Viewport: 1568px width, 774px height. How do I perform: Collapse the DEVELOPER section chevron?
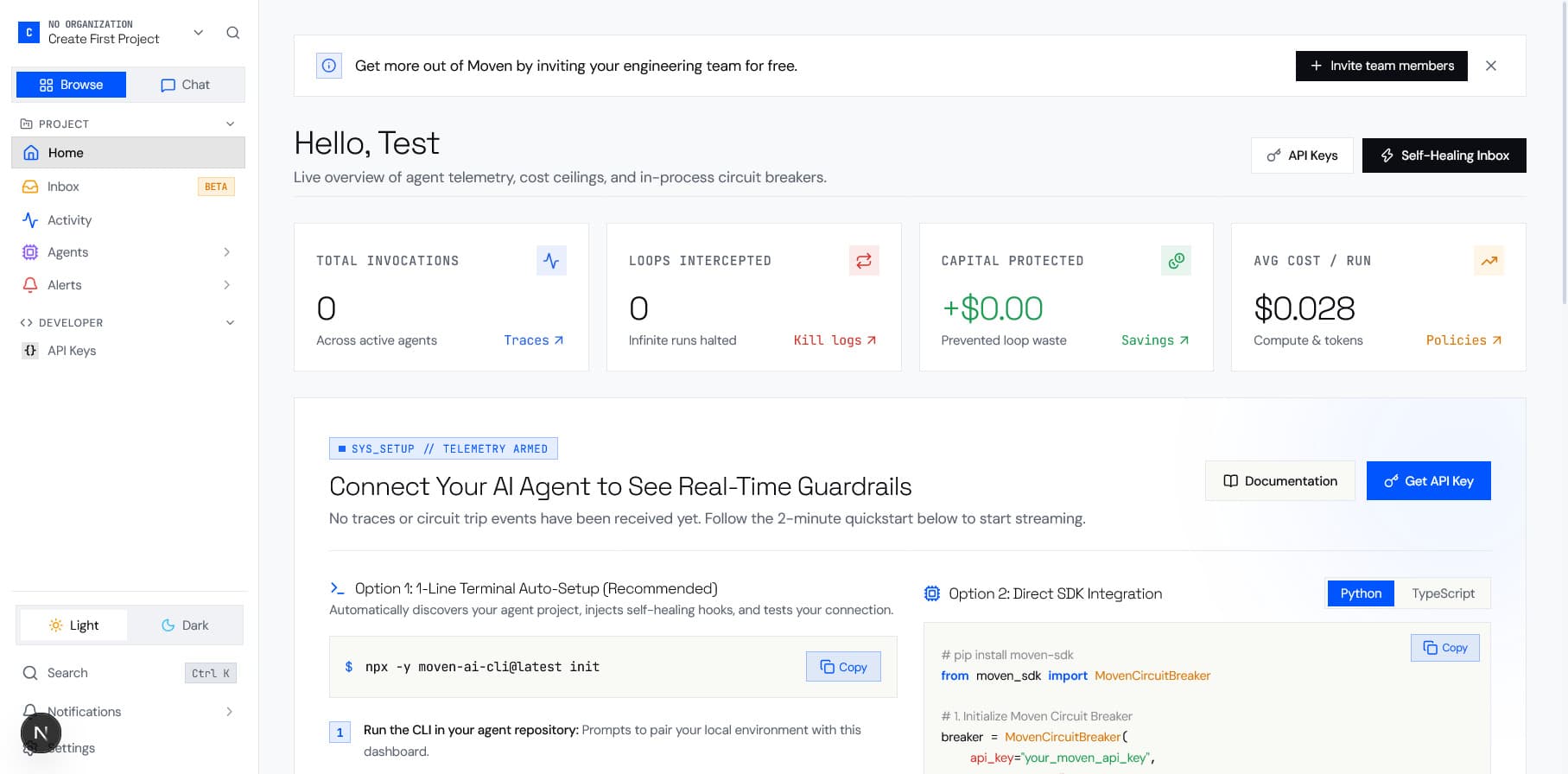click(x=231, y=322)
